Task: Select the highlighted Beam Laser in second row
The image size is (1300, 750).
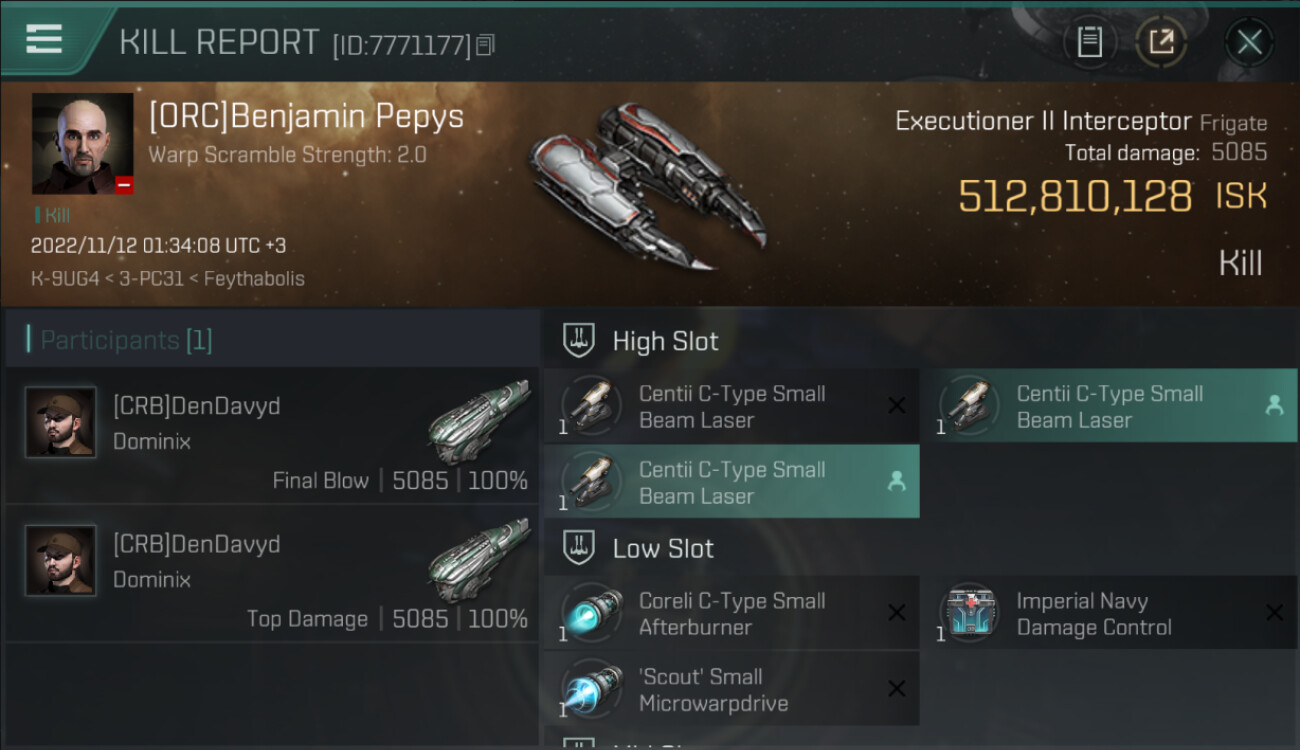Action: coord(731,482)
